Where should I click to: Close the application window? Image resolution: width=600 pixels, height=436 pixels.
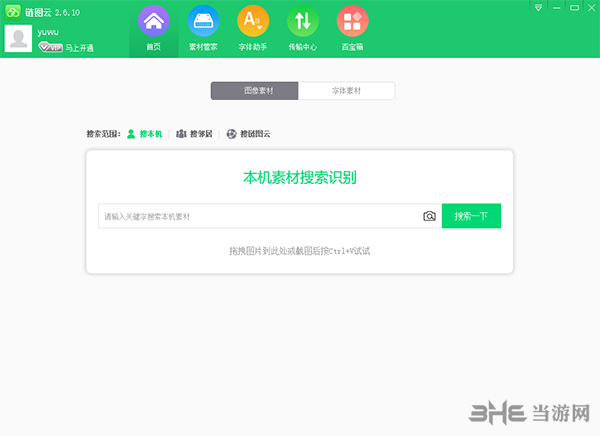pyautogui.click(x=592, y=8)
